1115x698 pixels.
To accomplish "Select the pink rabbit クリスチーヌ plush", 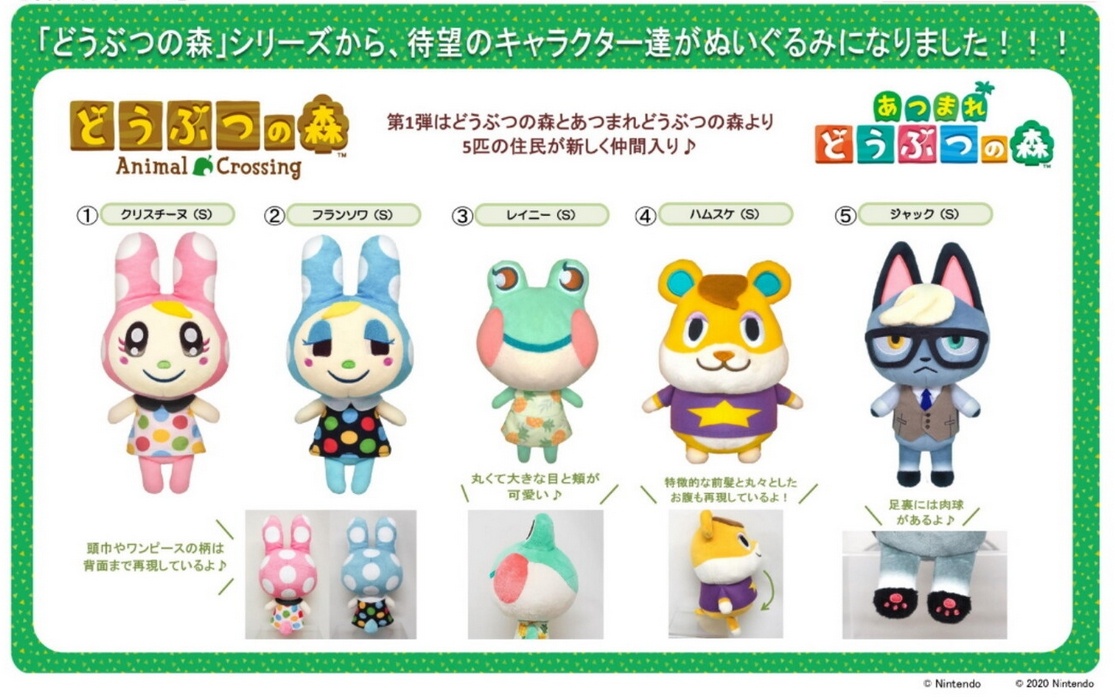I will click(165, 363).
